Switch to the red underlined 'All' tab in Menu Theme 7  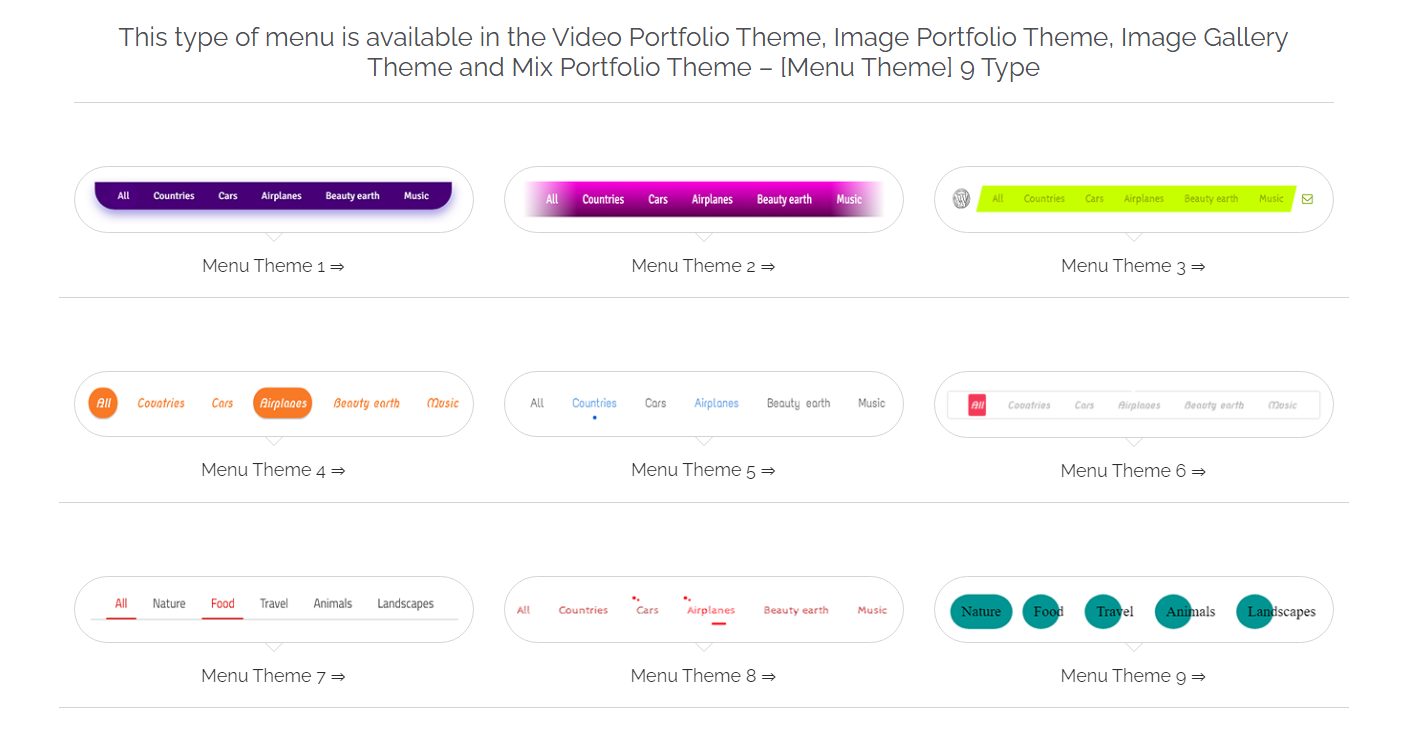tap(121, 604)
